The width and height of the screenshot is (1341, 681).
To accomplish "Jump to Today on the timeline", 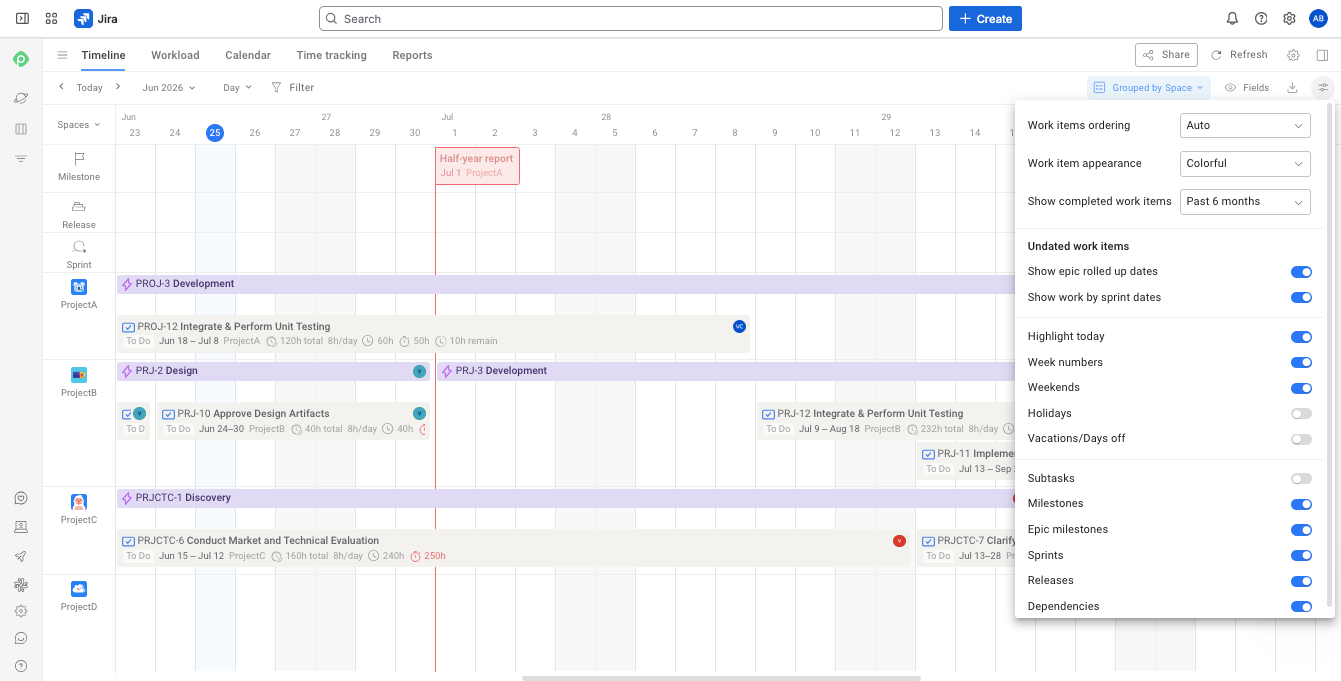I will (90, 88).
